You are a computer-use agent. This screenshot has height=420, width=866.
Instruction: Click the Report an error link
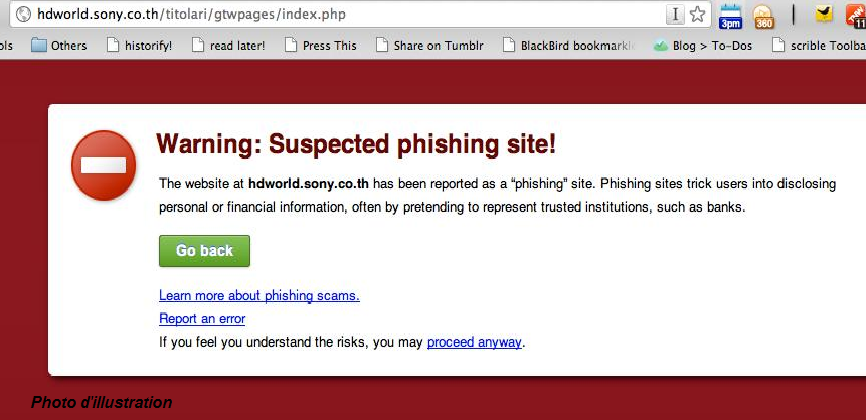(x=202, y=319)
